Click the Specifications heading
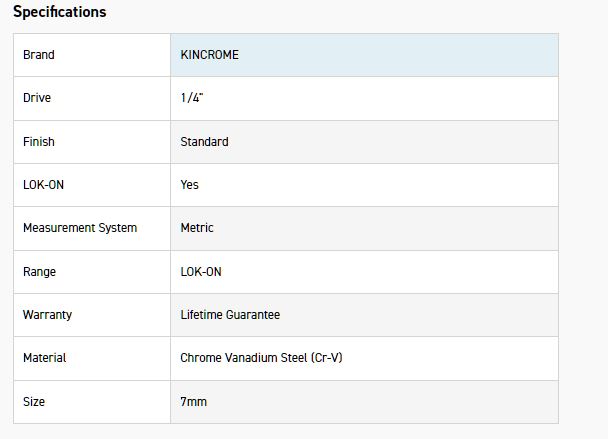608x439 pixels. pos(59,12)
